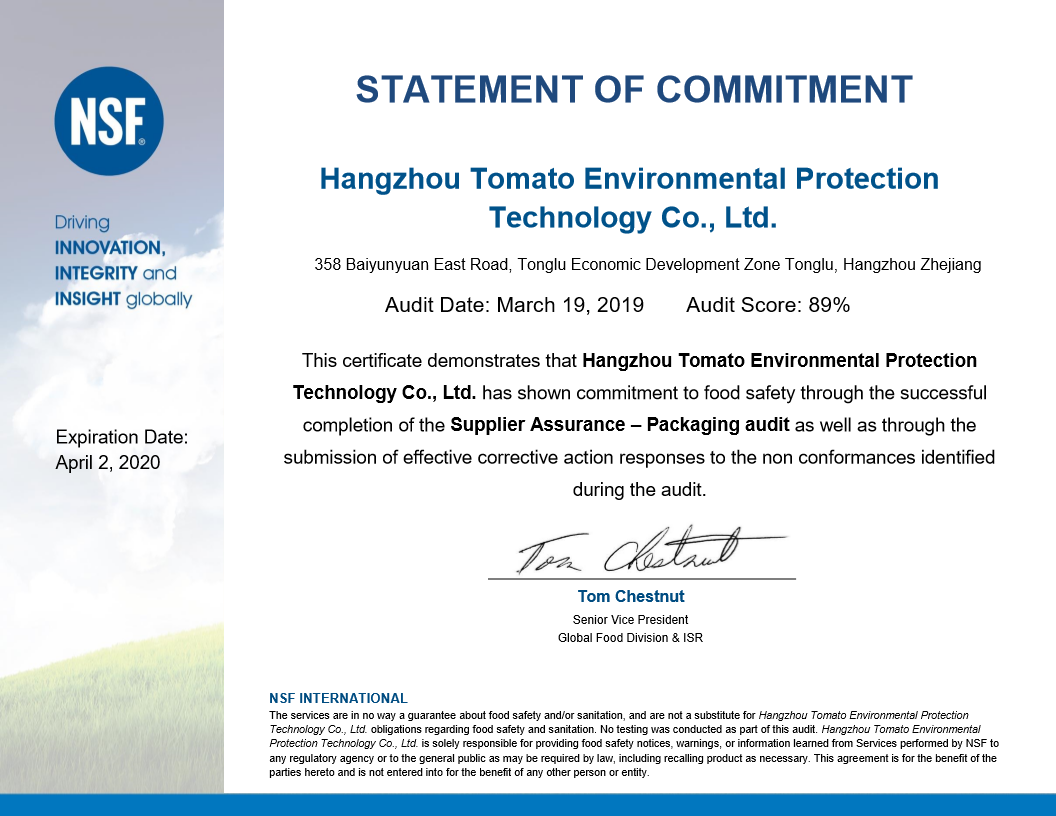
Task: Select the printed name 'Tom Chestnut'
Action: pos(630,597)
